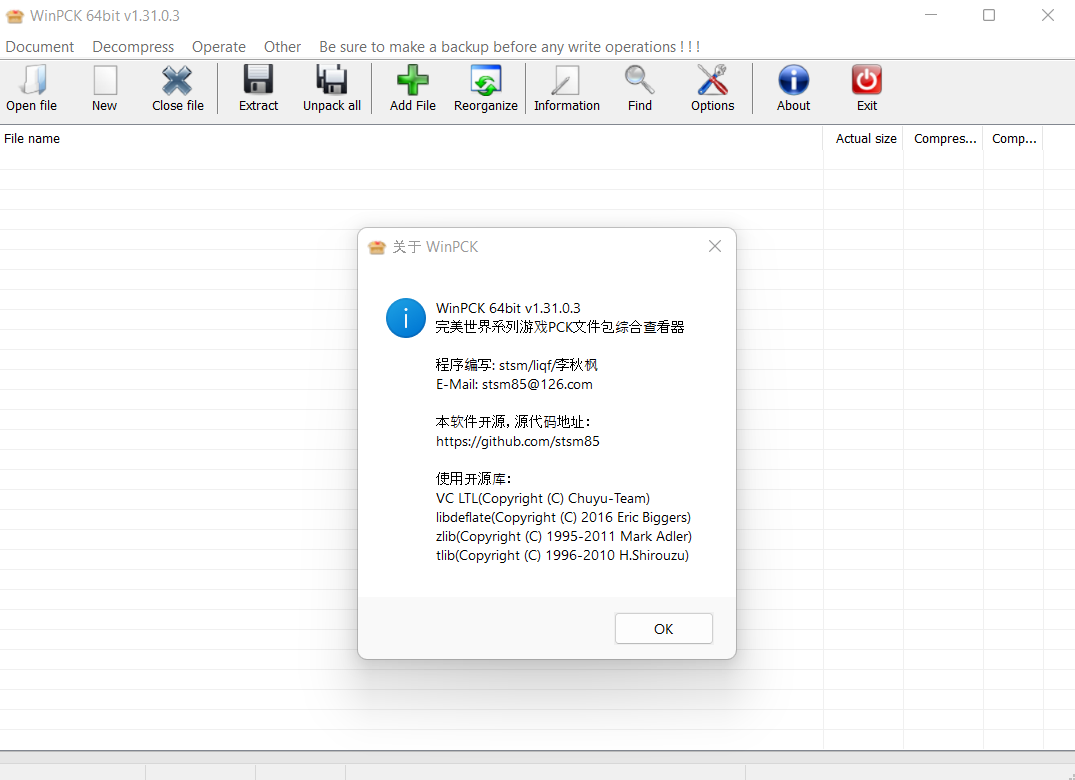Image resolution: width=1075 pixels, height=780 pixels.
Task: Open the Document menu
Action: (x=40, y=47)
